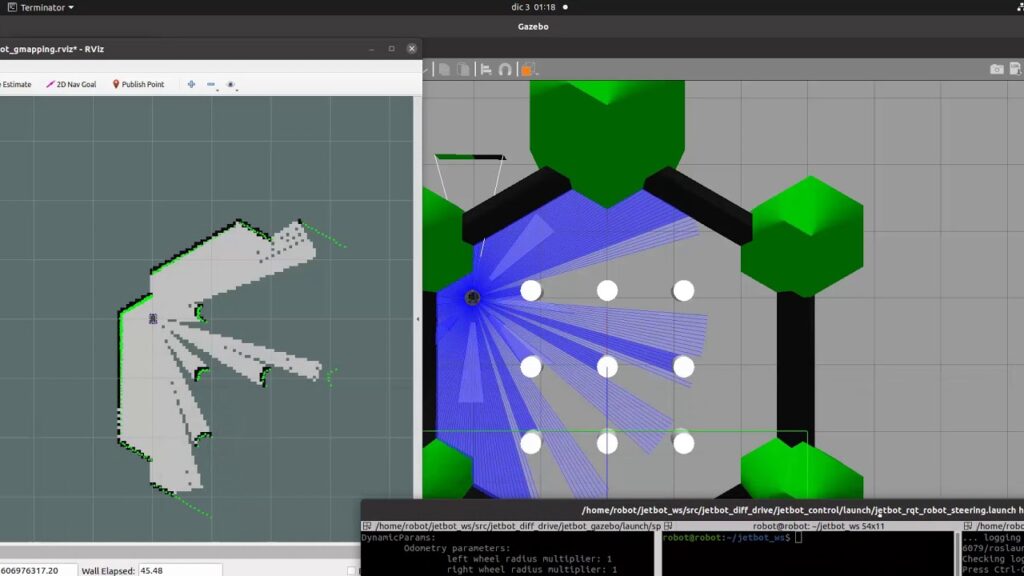Select the 2D Nav Goal tool
This screenshot has width=1024, height=576.
click(70, 85)
